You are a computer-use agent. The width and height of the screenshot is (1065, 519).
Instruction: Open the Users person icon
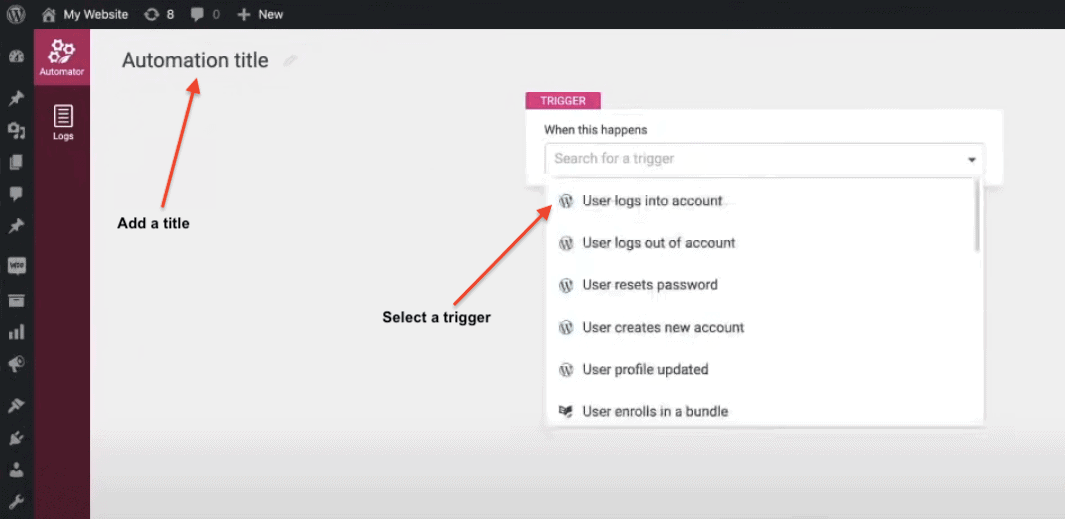16,470
